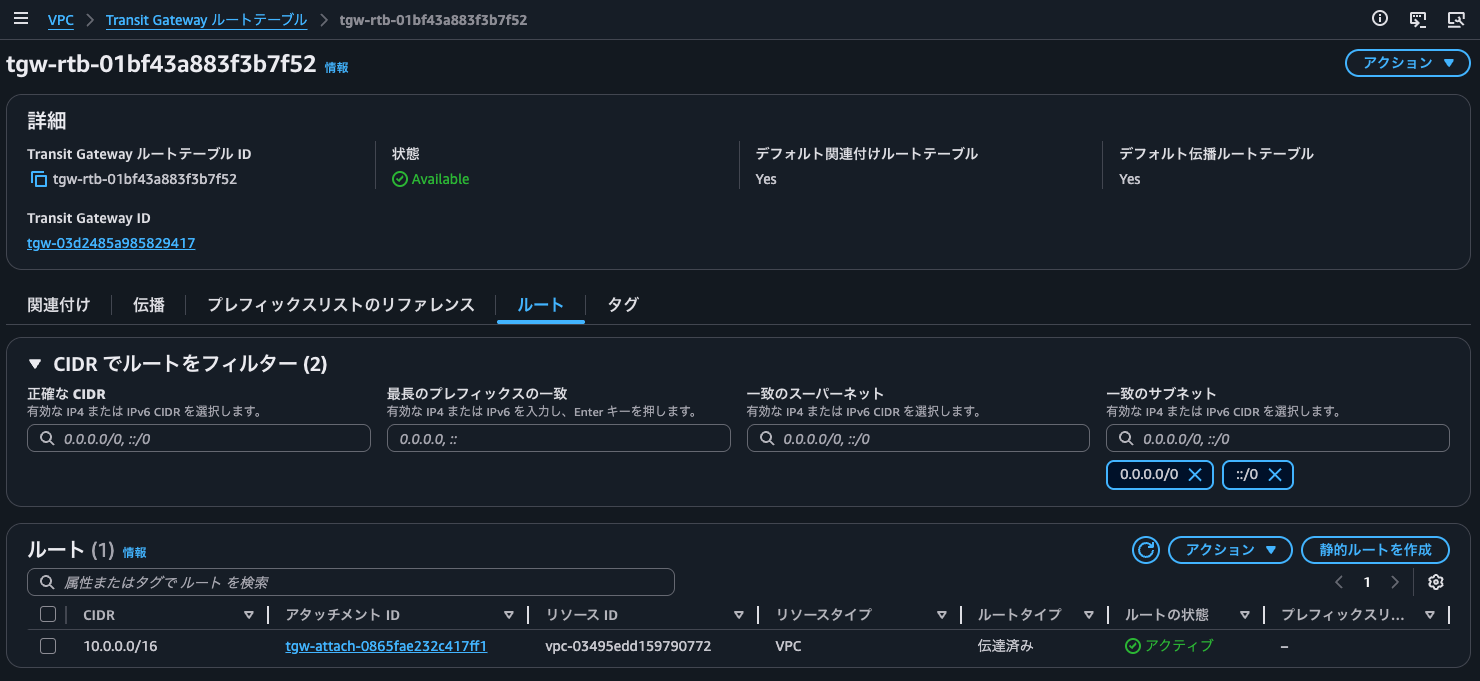Refresh the ルート list
Image resolution: width=1480 pixels, height=681 pixels.
point(1145,549)
